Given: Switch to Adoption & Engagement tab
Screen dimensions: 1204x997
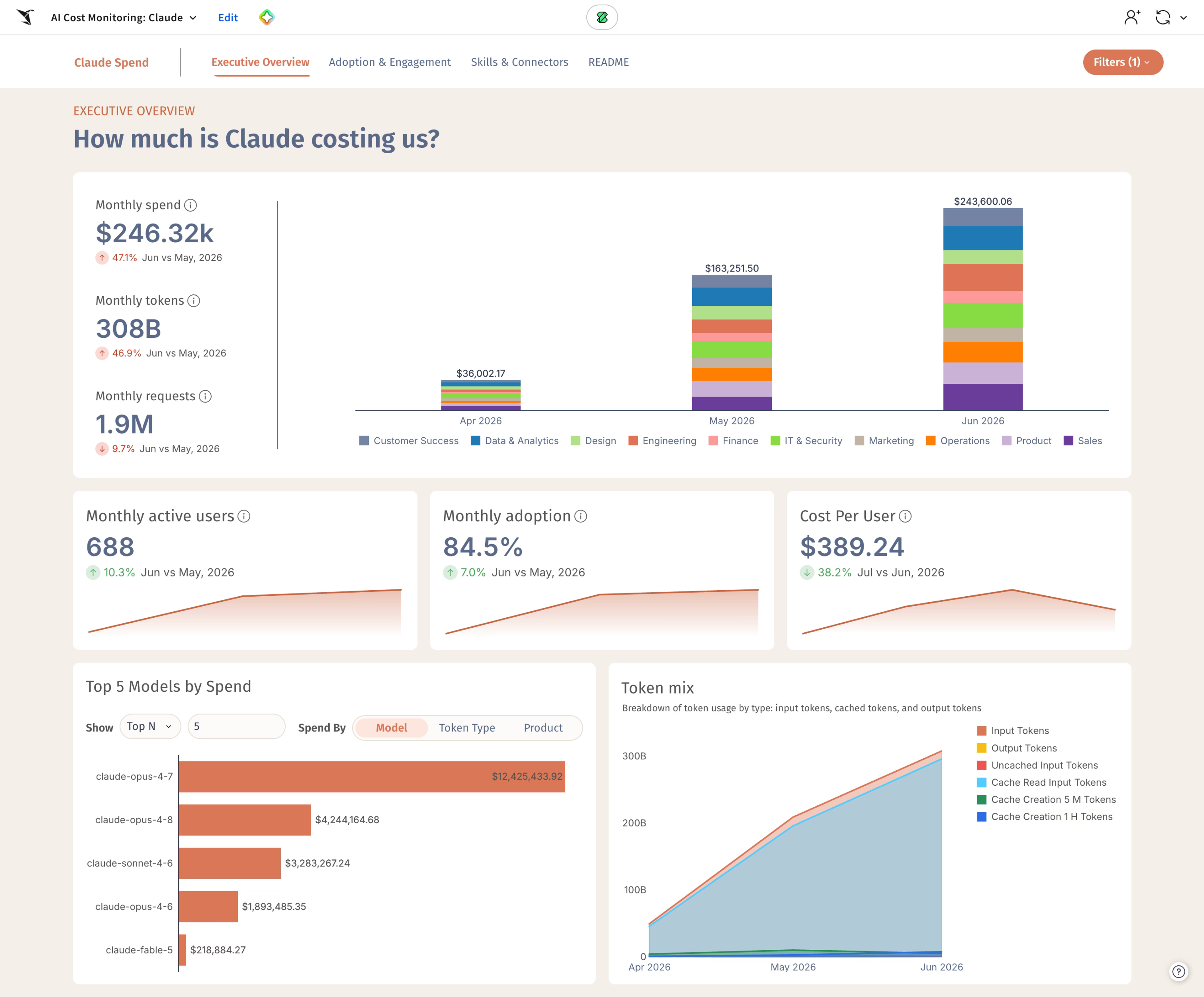Looking at the screenshot, I should pos(390,62).
